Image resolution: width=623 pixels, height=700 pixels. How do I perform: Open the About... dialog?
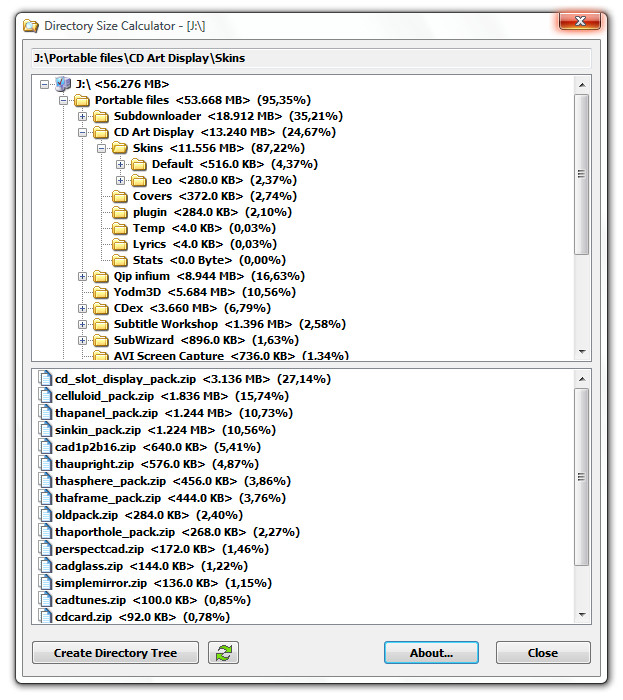[x=431, y=653]
